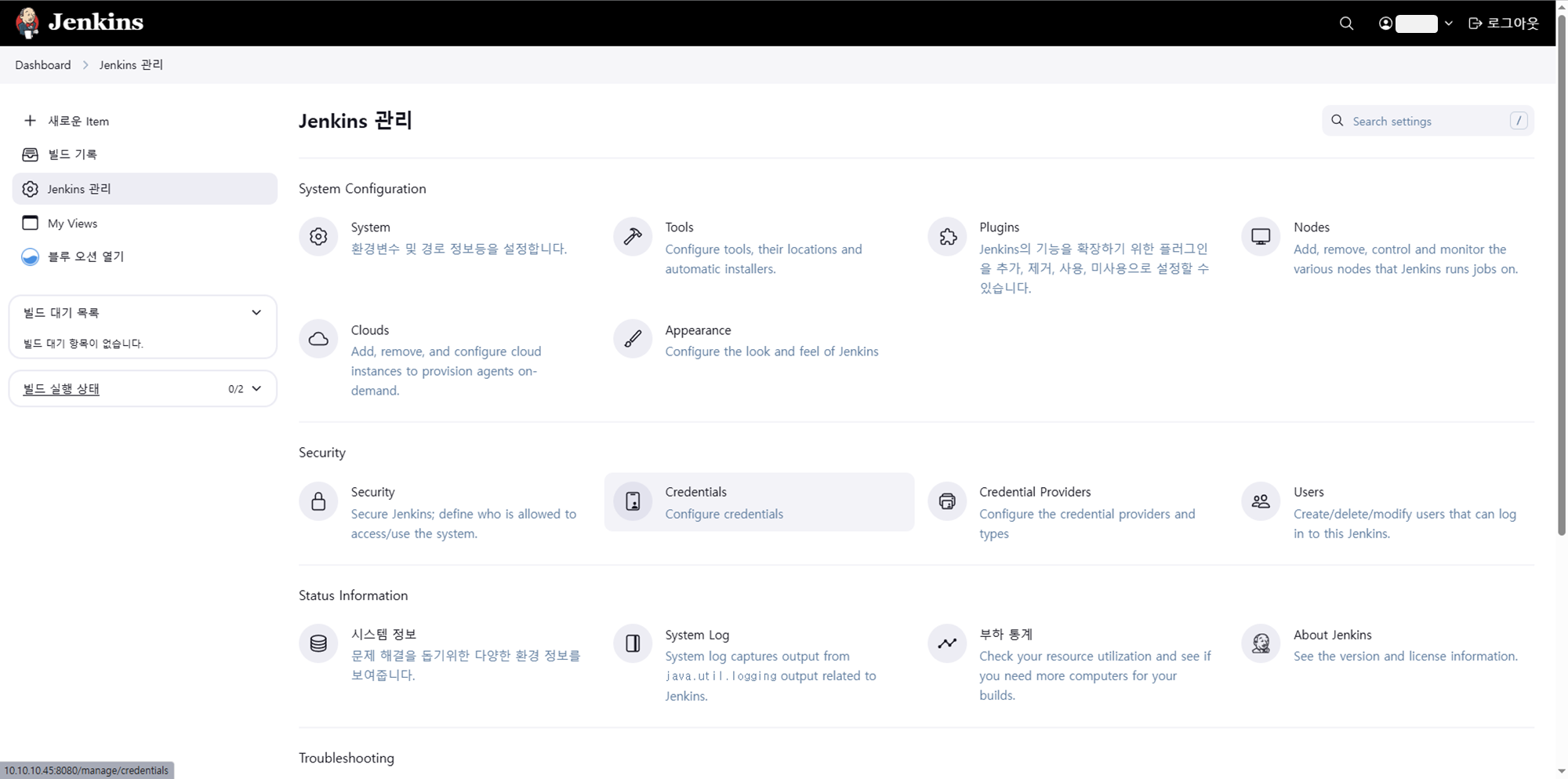
Task: Open the Credentials title link
Action: (x=695, y=492)
